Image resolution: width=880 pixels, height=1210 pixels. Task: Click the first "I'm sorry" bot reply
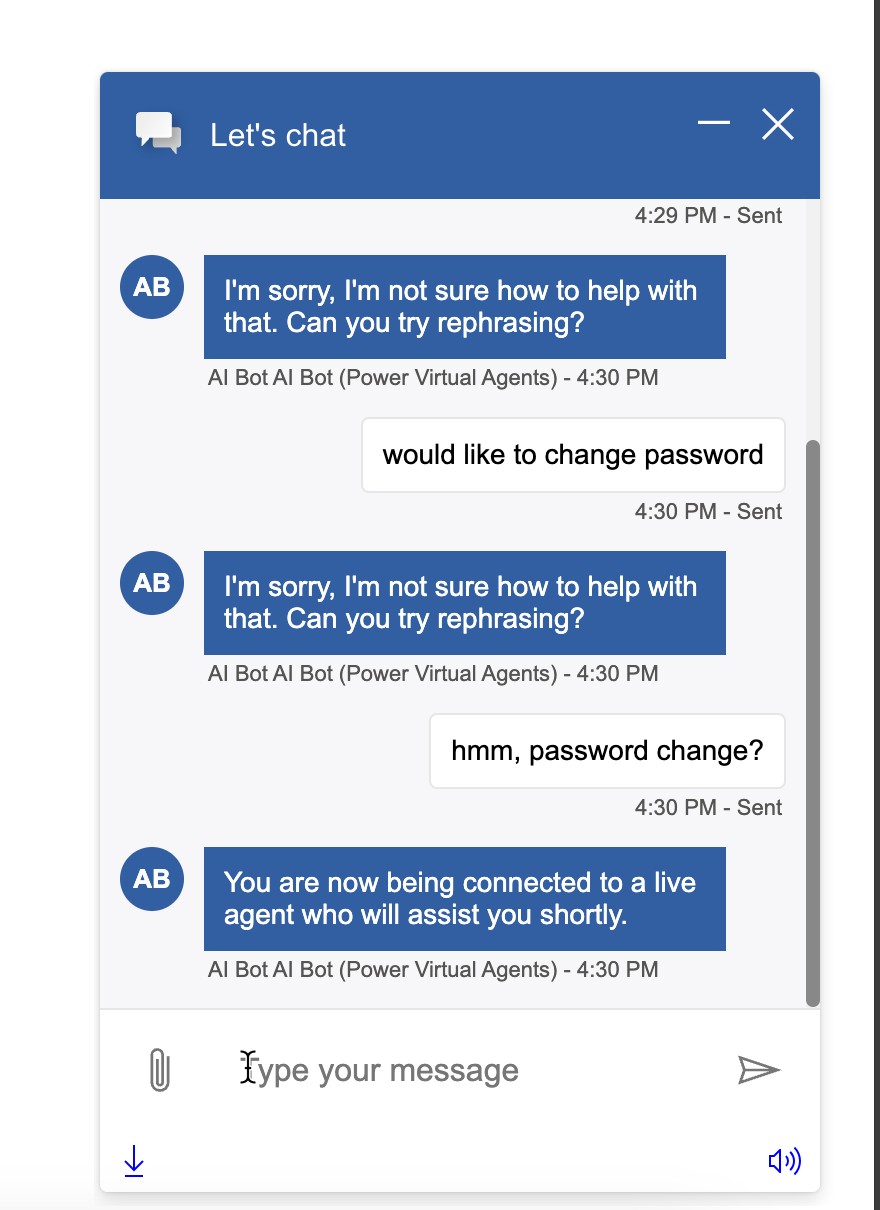click(x=464, y=306)
